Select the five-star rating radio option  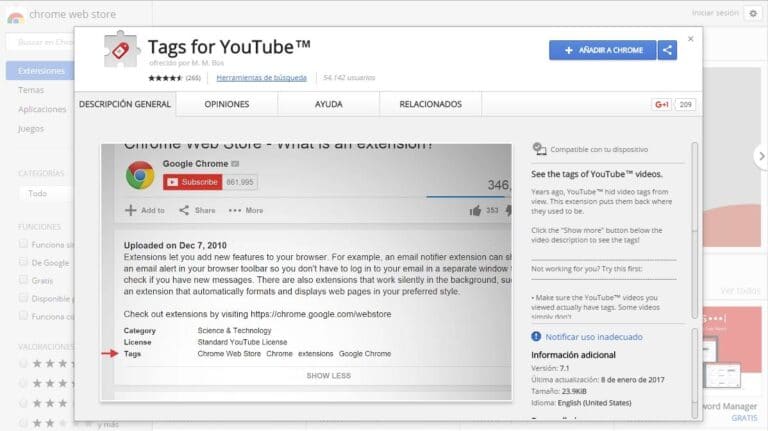24,362
